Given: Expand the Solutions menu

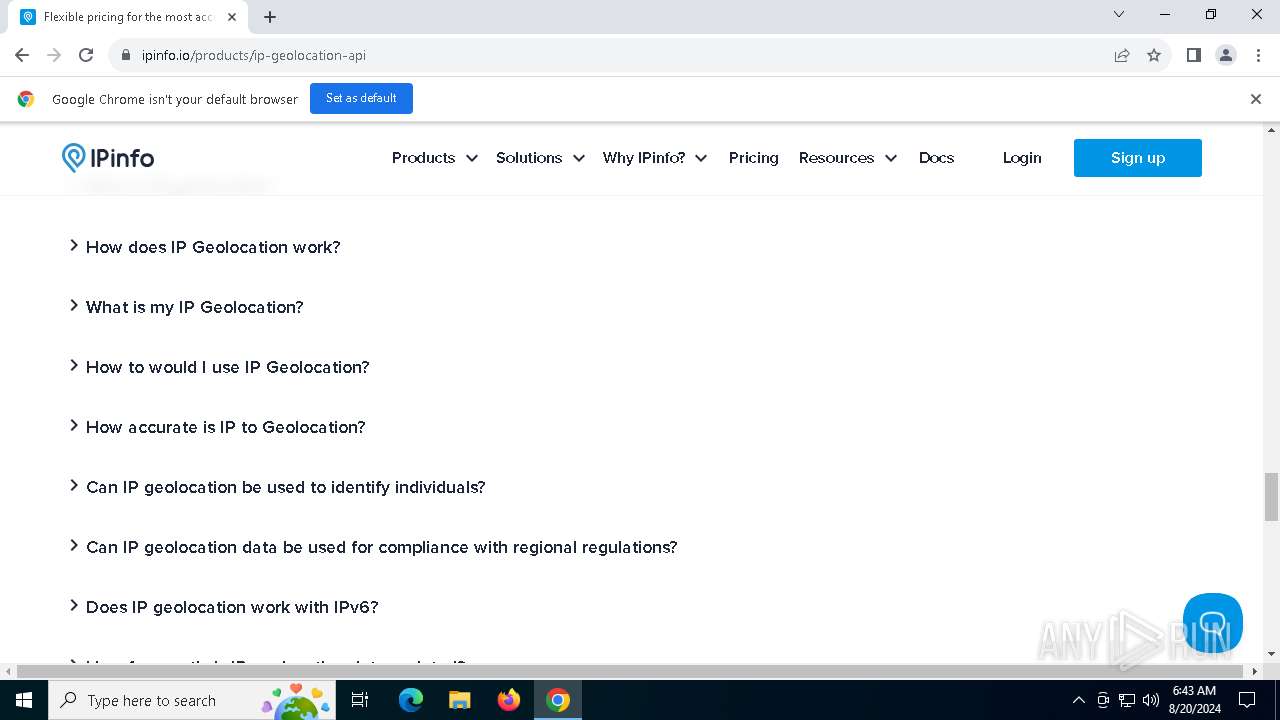Looking at the screenshot, I should (x=540, y=158).
